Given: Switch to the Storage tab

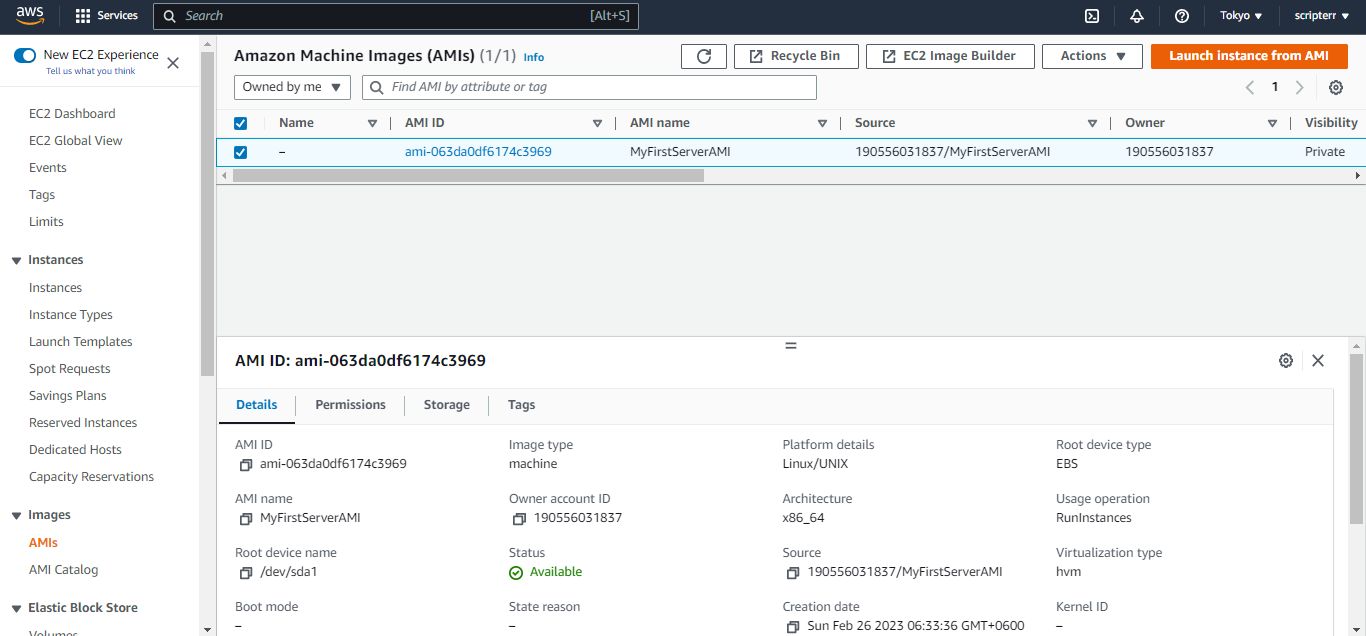Looking at the screenshot, I should (446, 405).
